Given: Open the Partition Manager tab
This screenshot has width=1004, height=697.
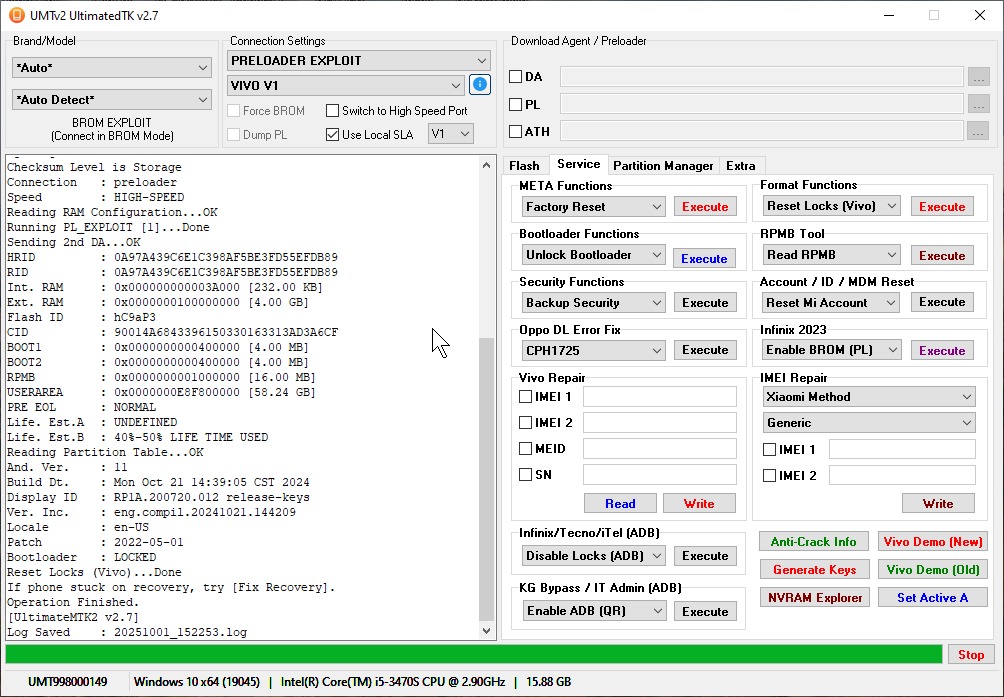Looking at the screenshot, I should (x=663, y=166).
